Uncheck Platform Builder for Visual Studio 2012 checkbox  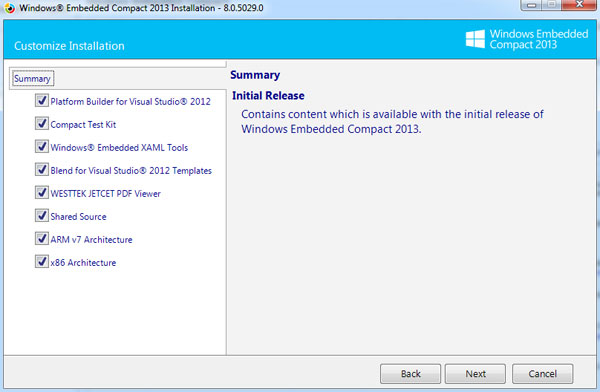42,101
